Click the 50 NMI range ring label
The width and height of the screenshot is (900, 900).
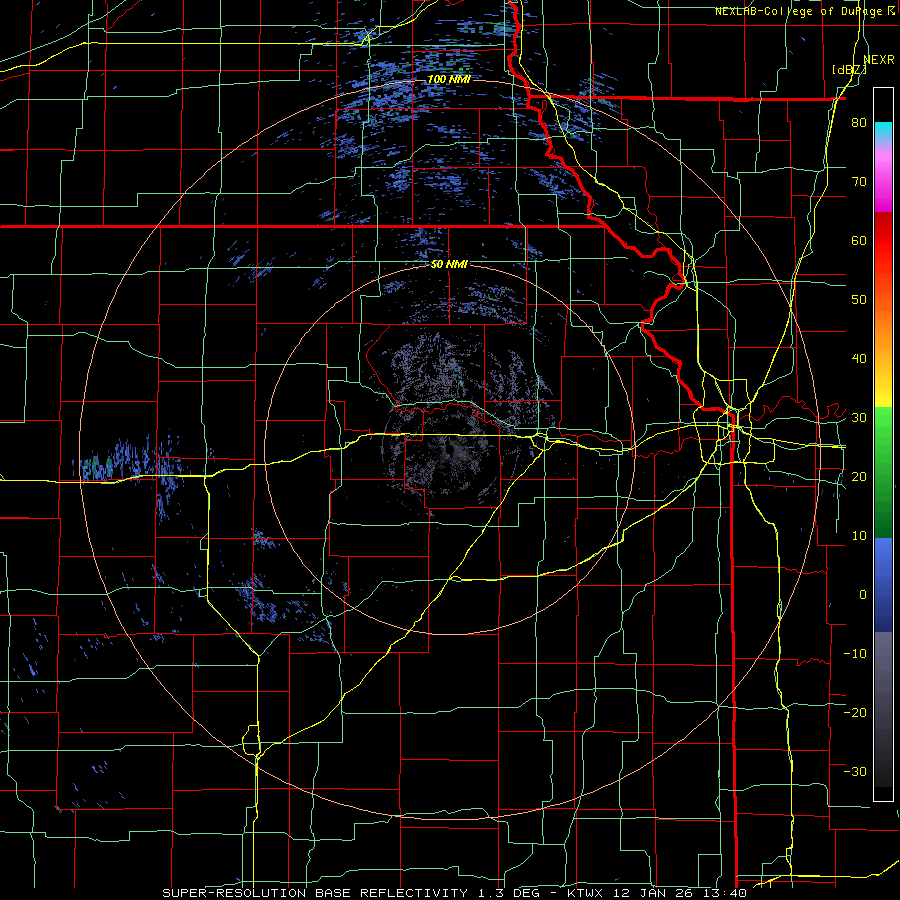click(x=449, y=265)
